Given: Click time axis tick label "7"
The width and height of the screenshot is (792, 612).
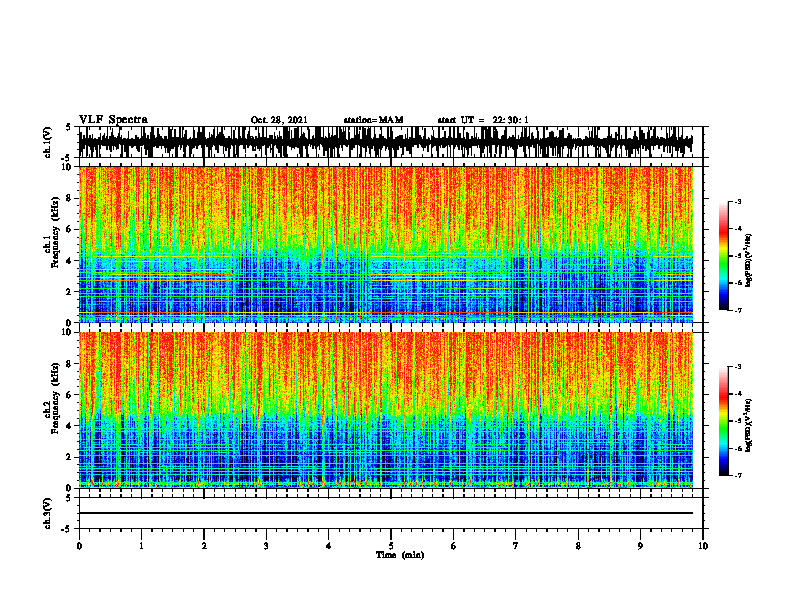Looking at the screenshot, I should click(516, 546).
